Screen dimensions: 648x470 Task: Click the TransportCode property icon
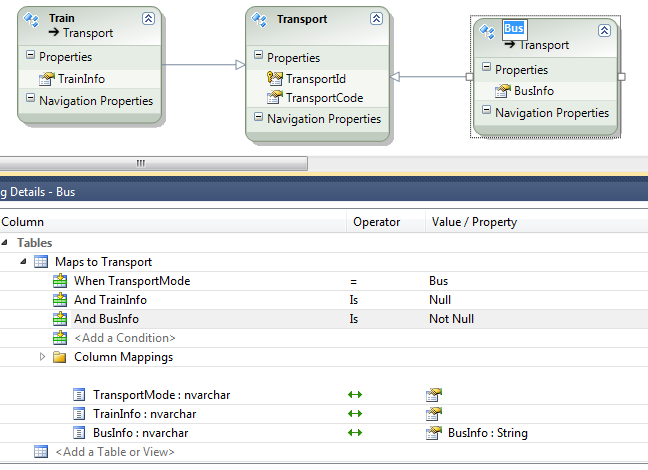275,98
